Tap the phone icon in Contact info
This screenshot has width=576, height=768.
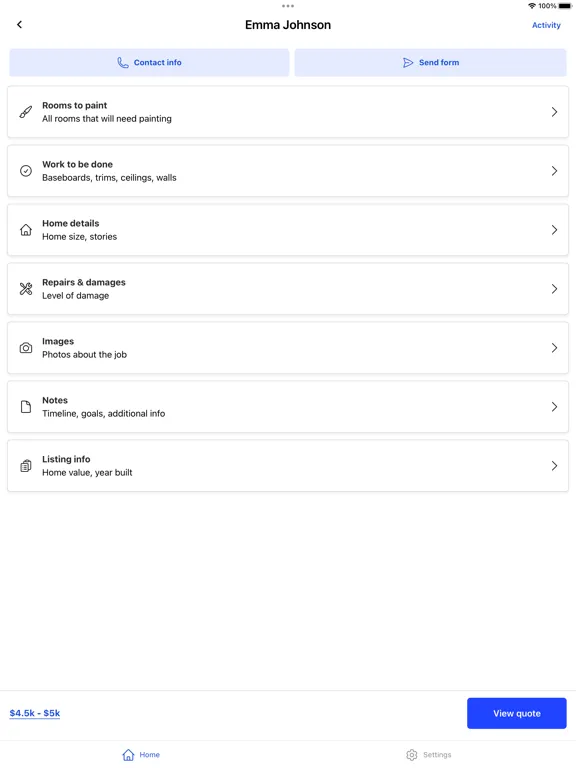pos(123,63)
